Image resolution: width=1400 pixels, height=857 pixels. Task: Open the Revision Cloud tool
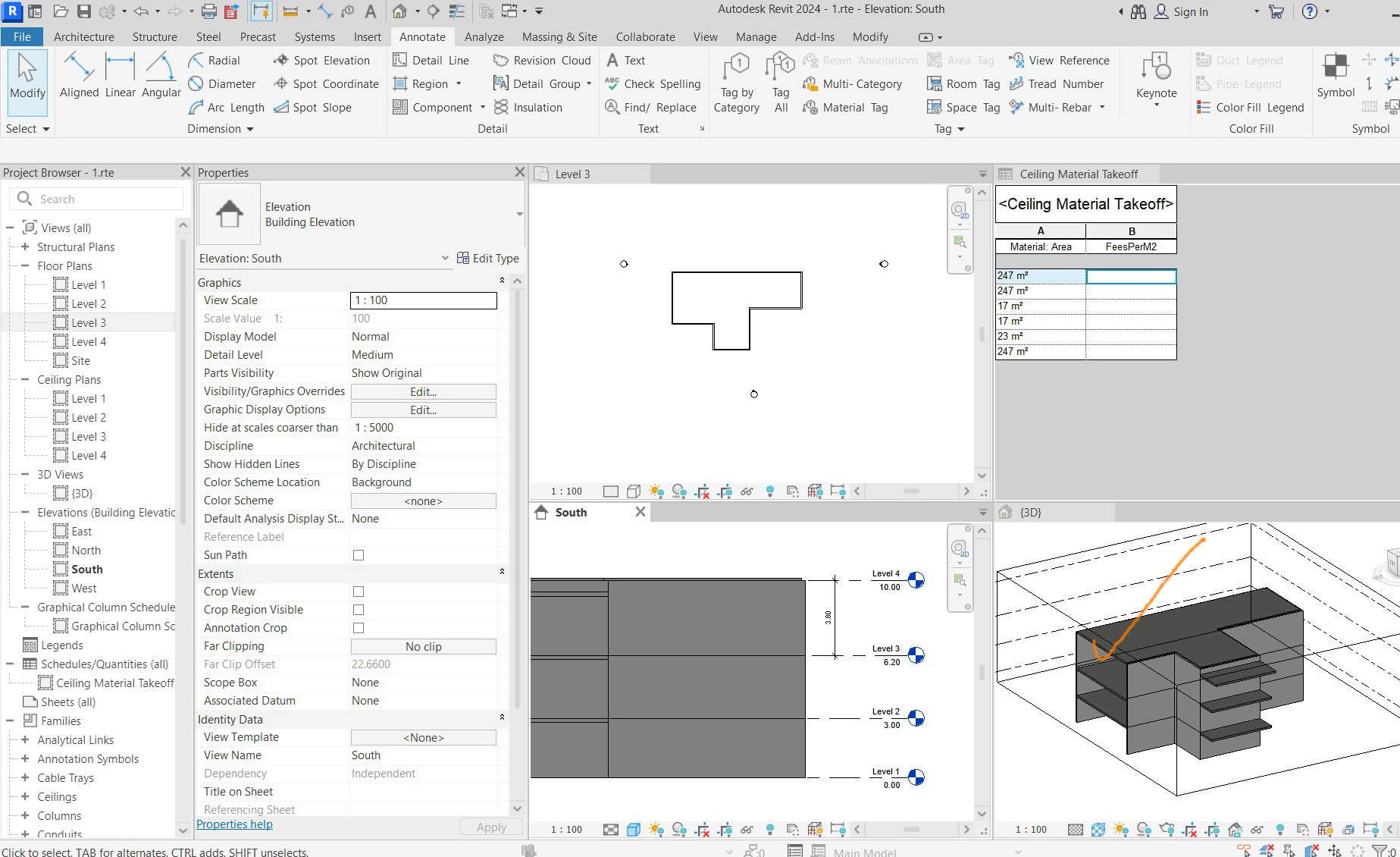click(x=541, y=60)
